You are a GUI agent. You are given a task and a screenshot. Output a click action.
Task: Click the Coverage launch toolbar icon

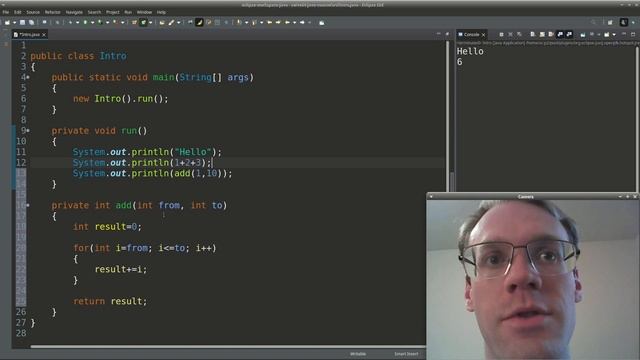100,22
